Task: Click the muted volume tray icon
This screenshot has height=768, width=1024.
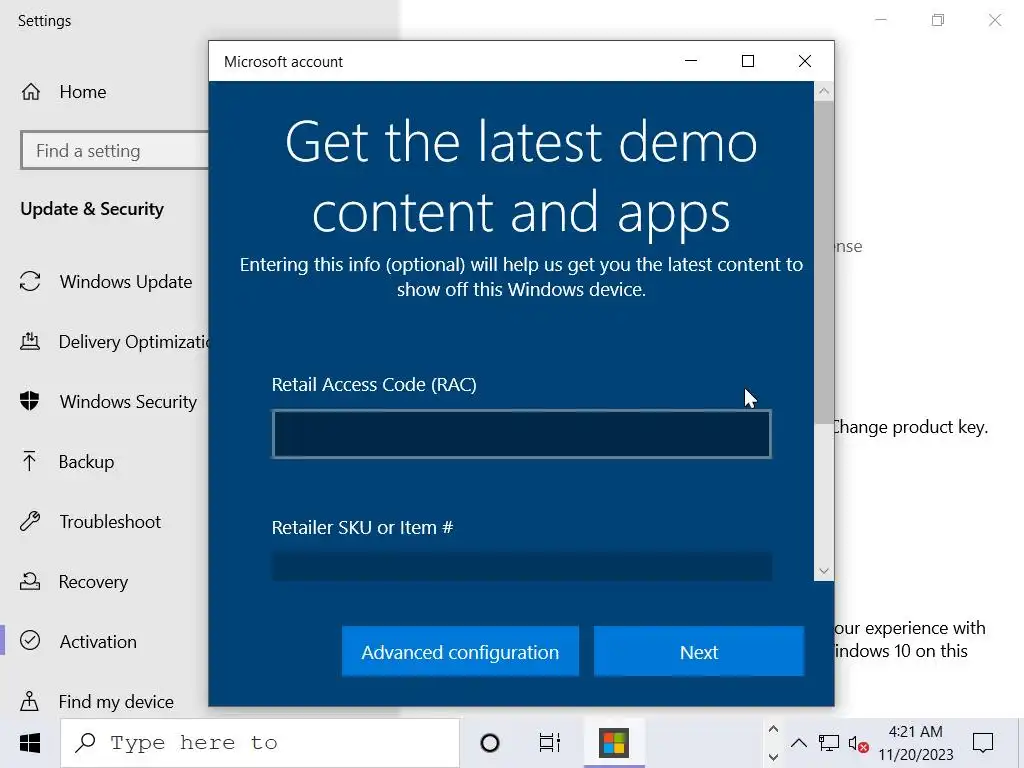Action: pos(858,743)
